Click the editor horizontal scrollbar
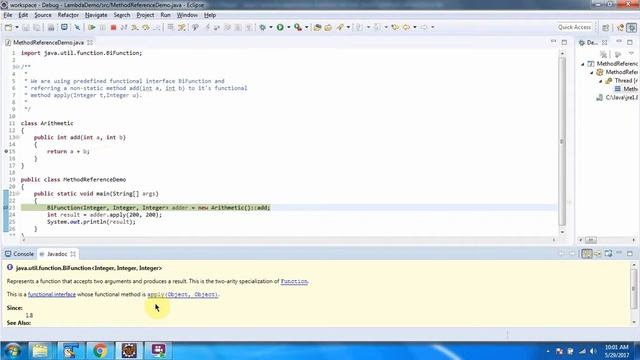Screen dimensions: 640x360 tap(289, 240)
